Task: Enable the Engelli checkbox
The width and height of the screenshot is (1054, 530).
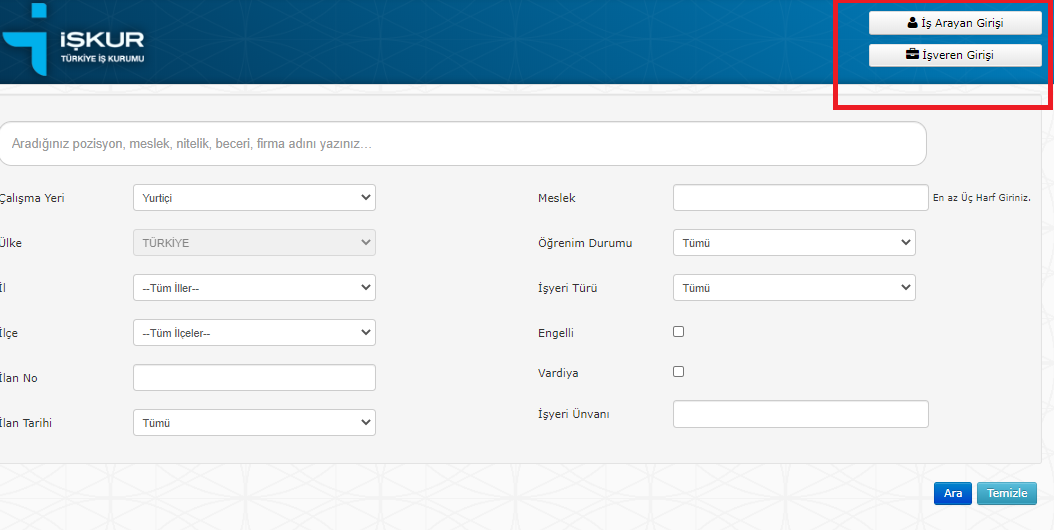Action: 679,332
